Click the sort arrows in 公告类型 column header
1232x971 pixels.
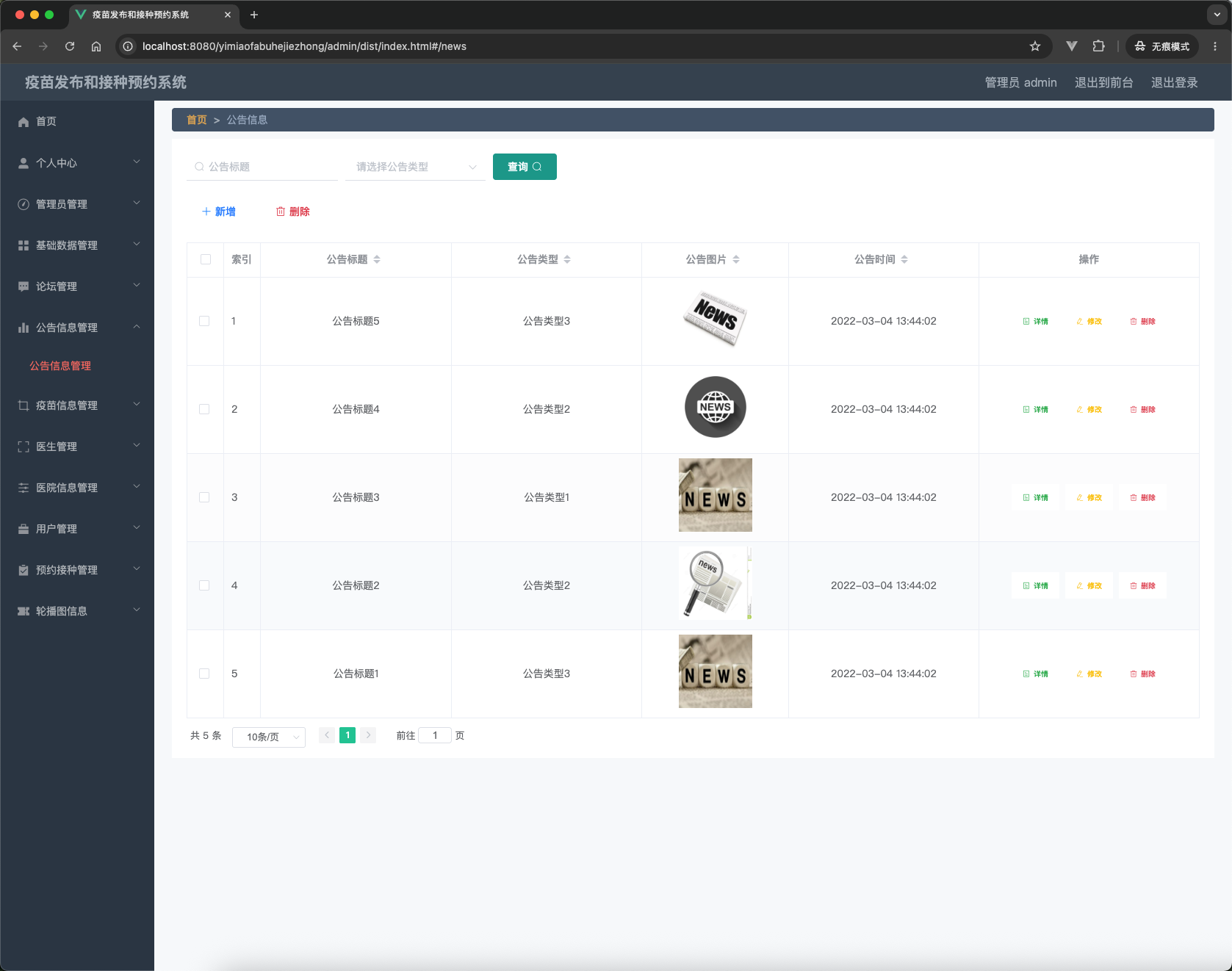(x=567, y=259)
